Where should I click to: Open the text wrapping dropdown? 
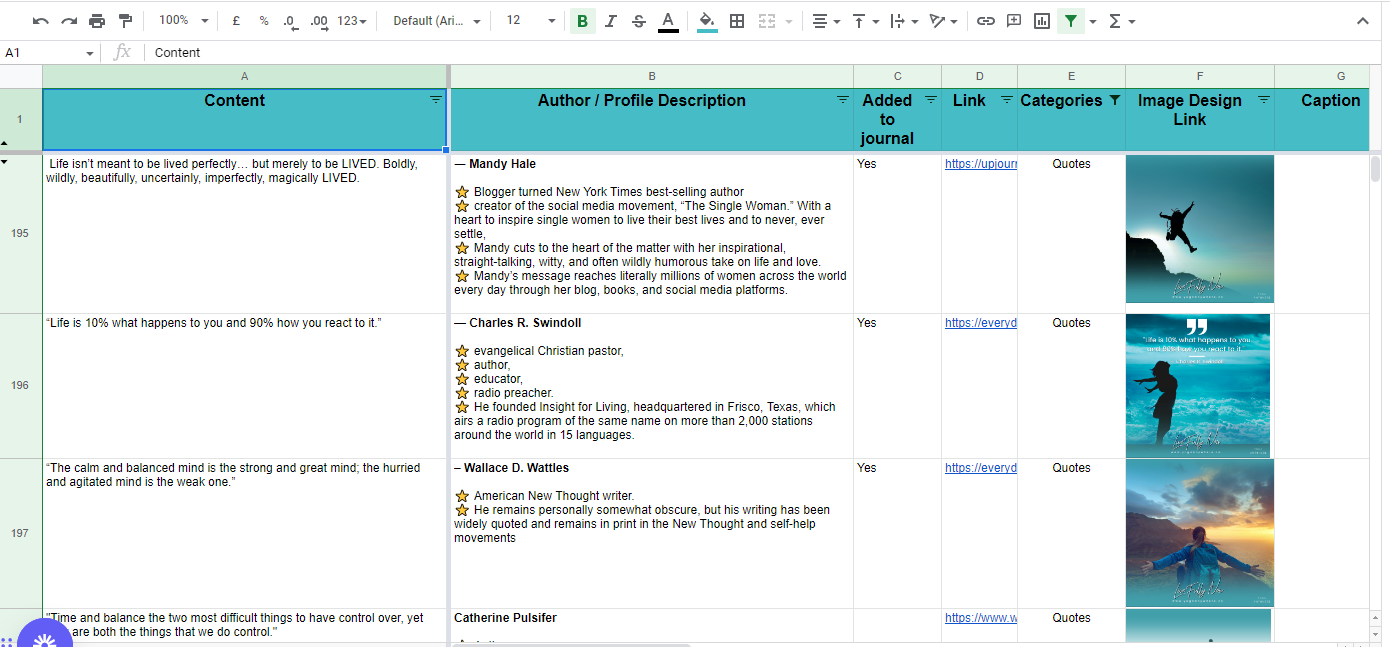click(x=904, y=21)
